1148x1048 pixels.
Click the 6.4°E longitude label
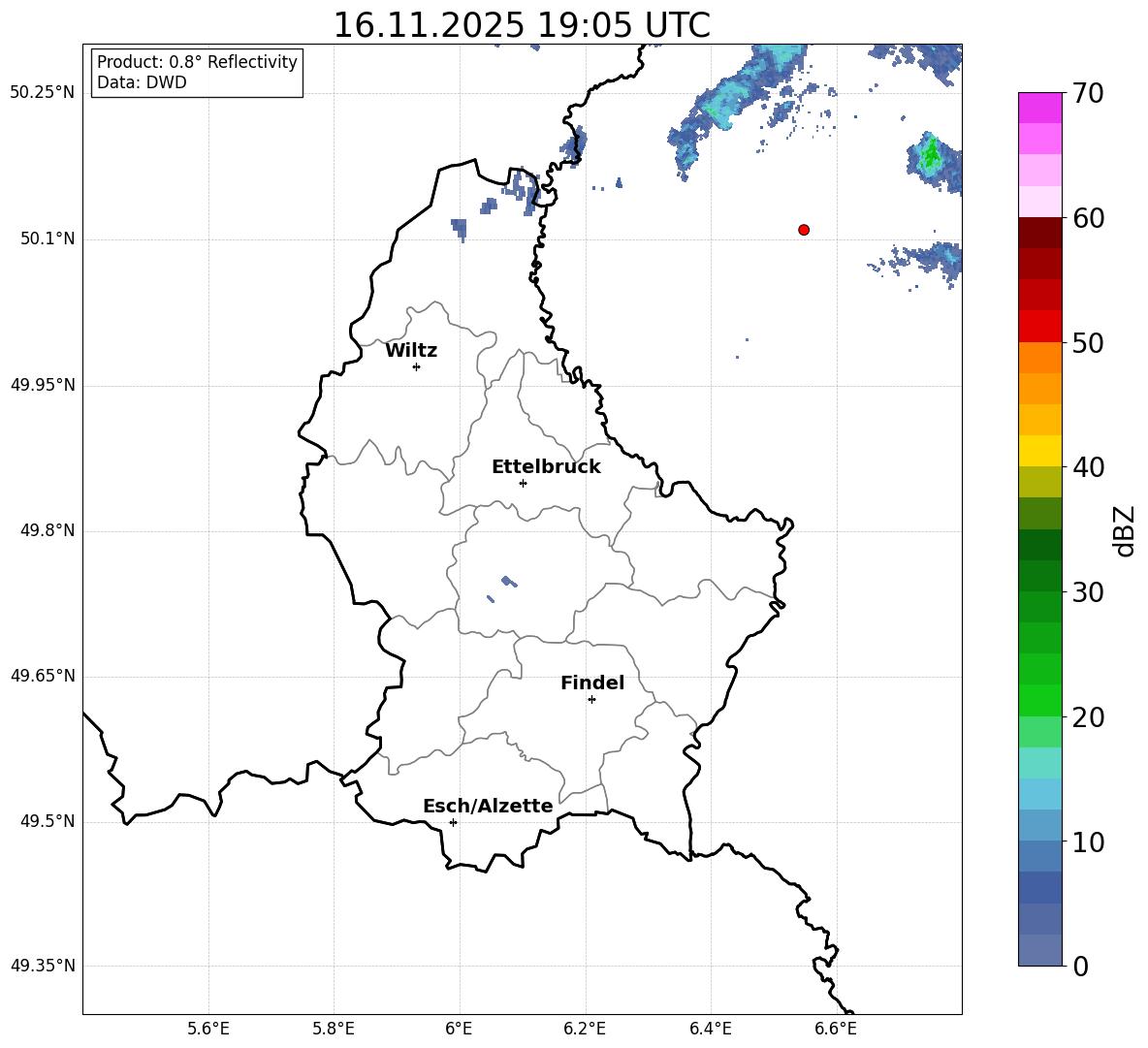(x=710, y=1029)
